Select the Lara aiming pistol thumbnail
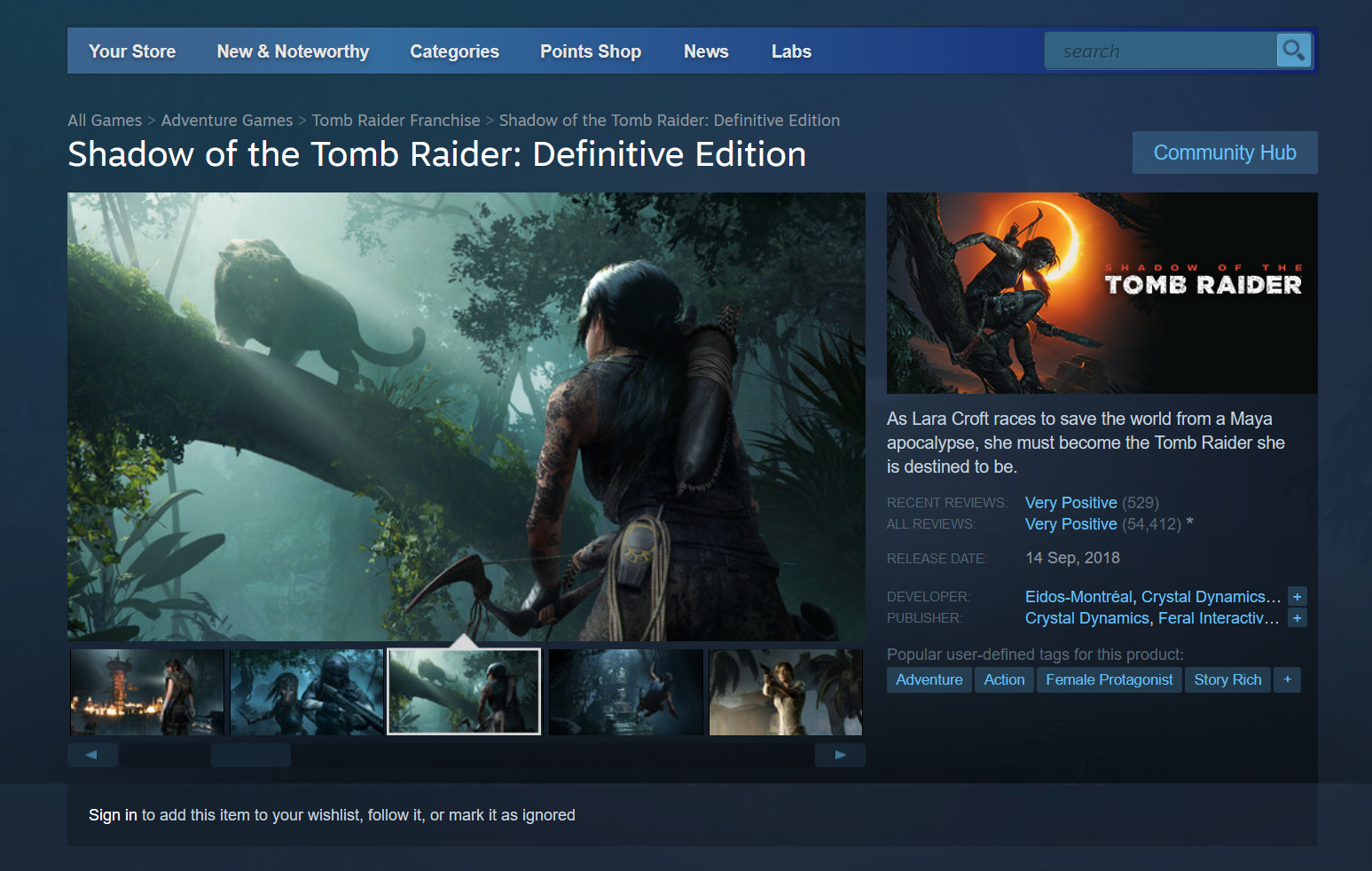This screenshot has width=1372, height=871. [x=786, y=692]
